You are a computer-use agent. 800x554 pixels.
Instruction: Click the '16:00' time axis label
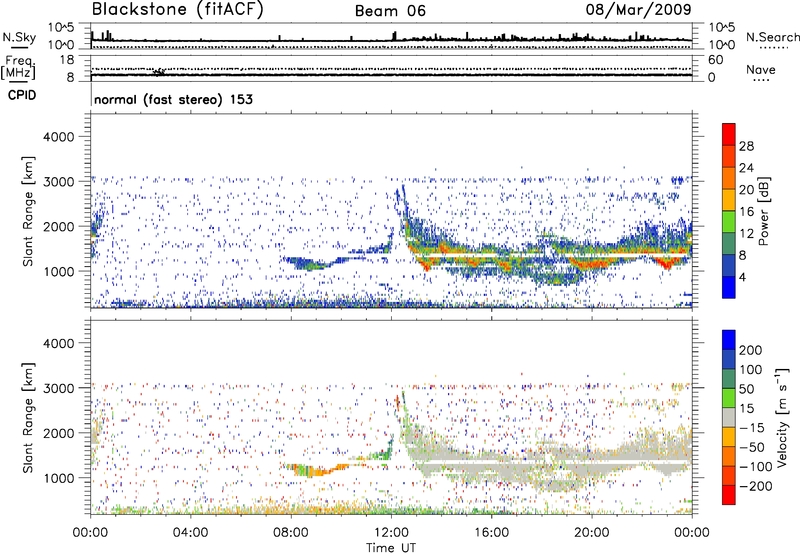(491, 533)
